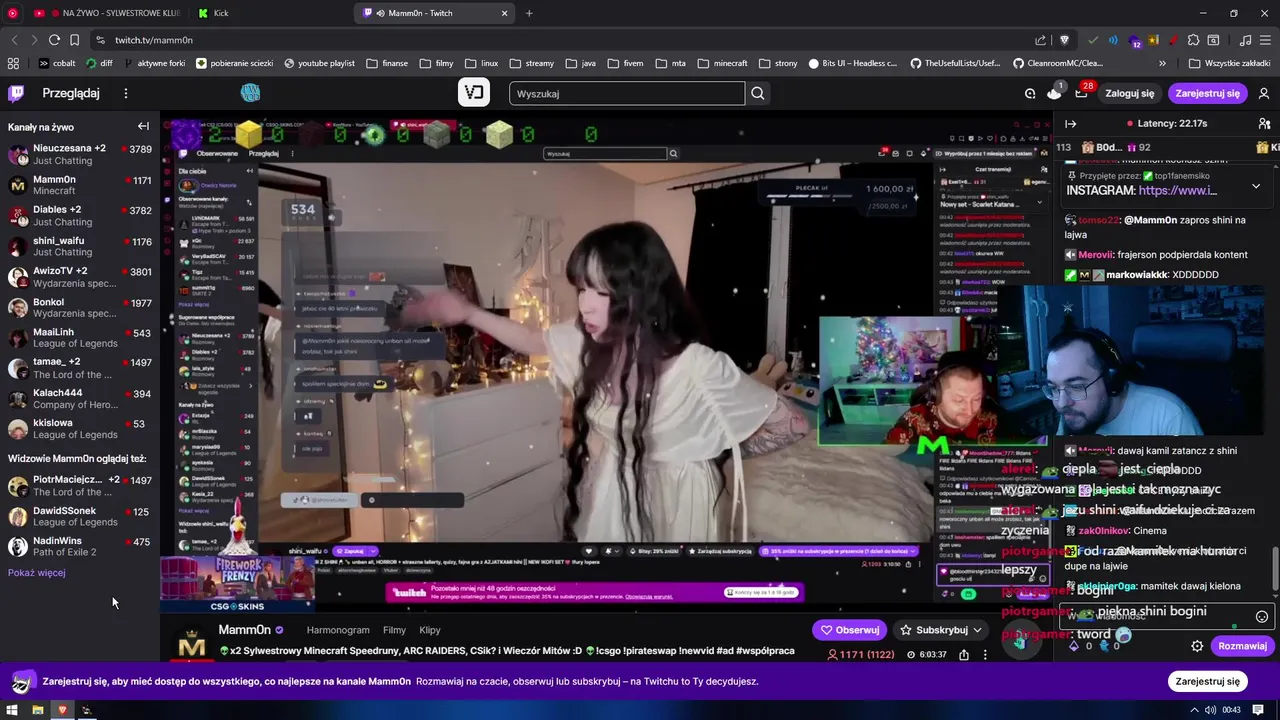Screen dimensions: 1280x720
Task: Open the Klipy channel tab
Action: [430, 630]
